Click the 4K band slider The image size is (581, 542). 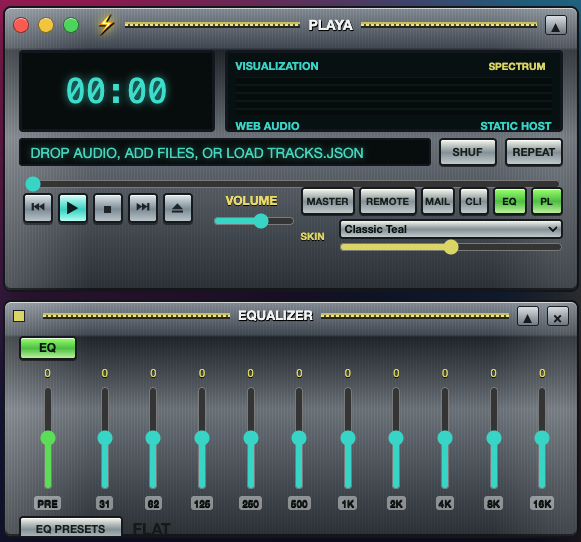(x=445, y=438)
